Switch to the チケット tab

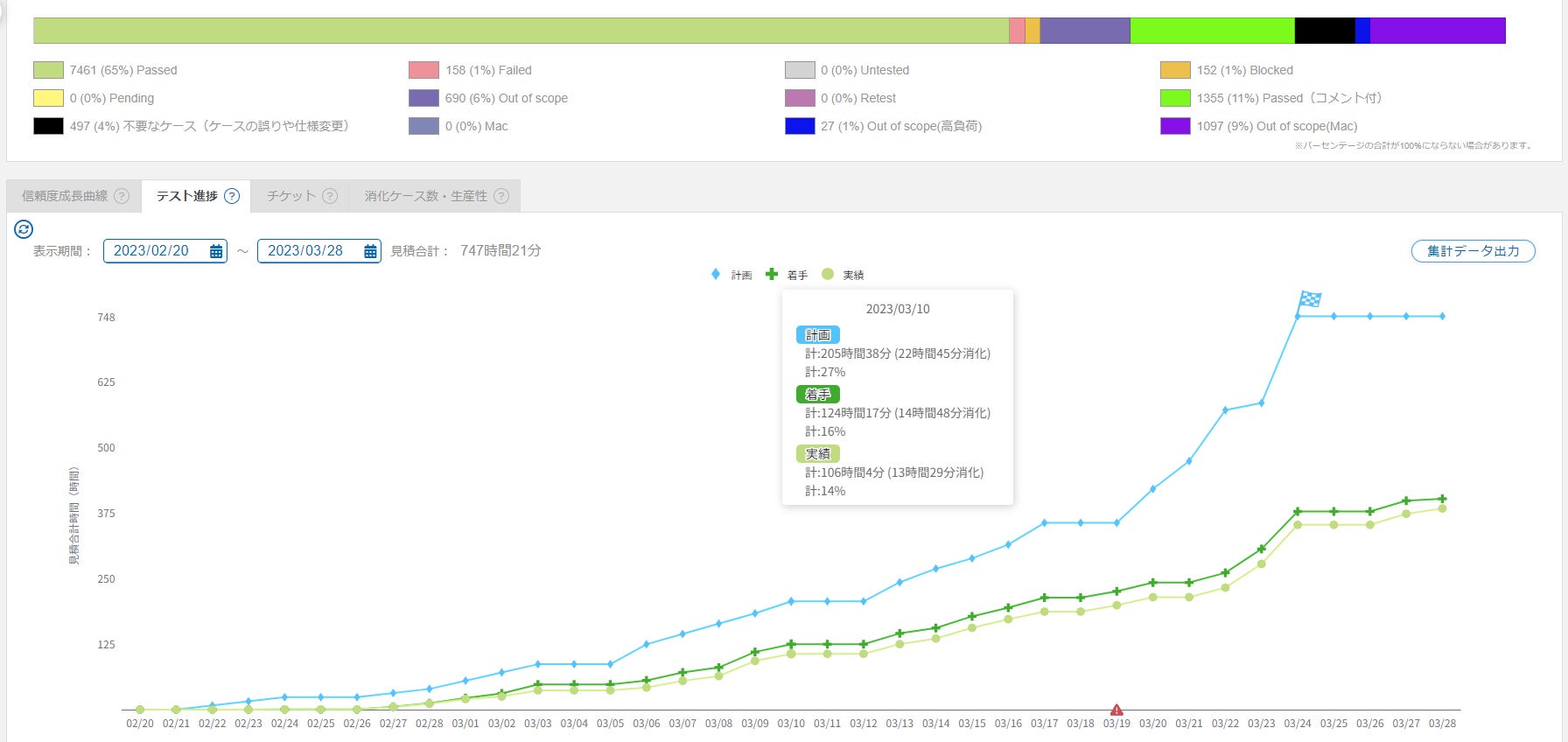(x=290, y=196)
